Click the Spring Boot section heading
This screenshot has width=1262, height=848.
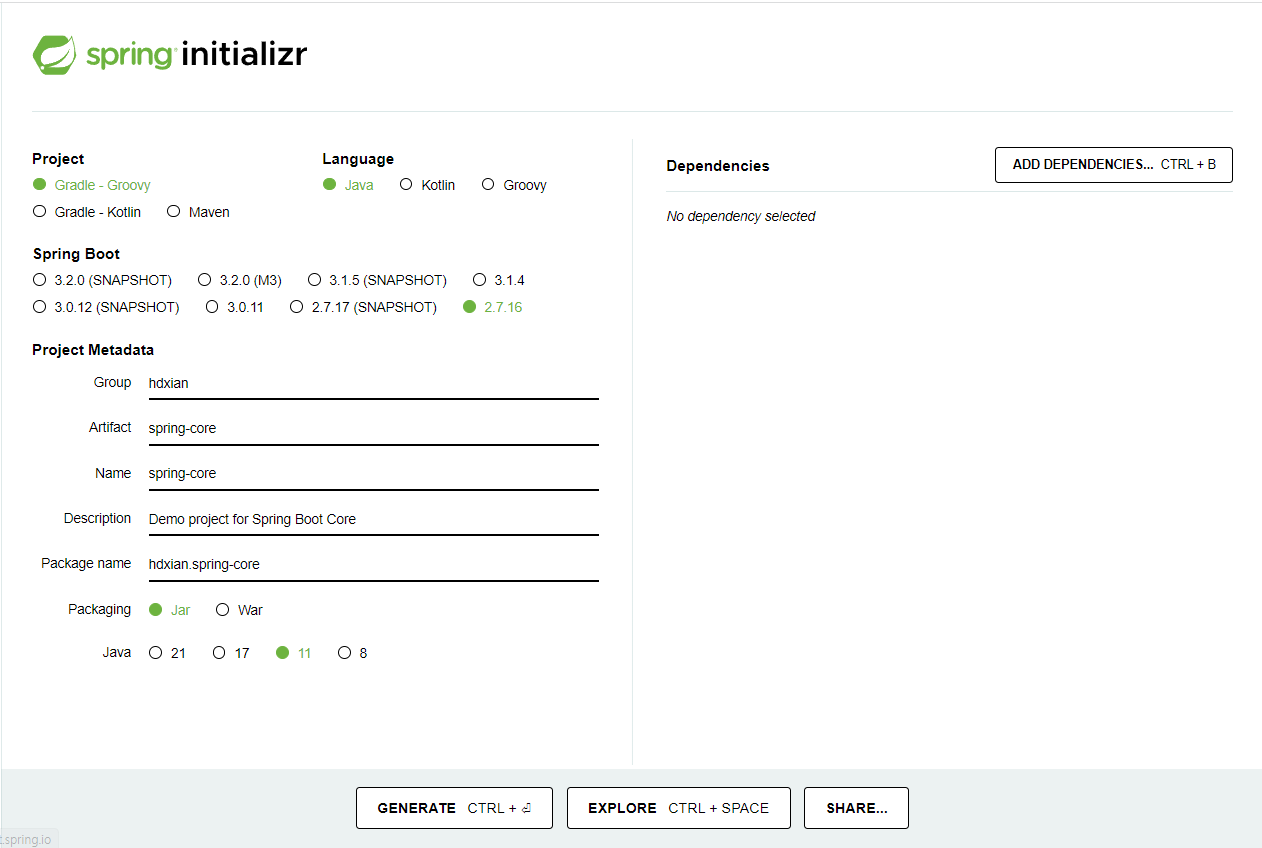(76, 254)
